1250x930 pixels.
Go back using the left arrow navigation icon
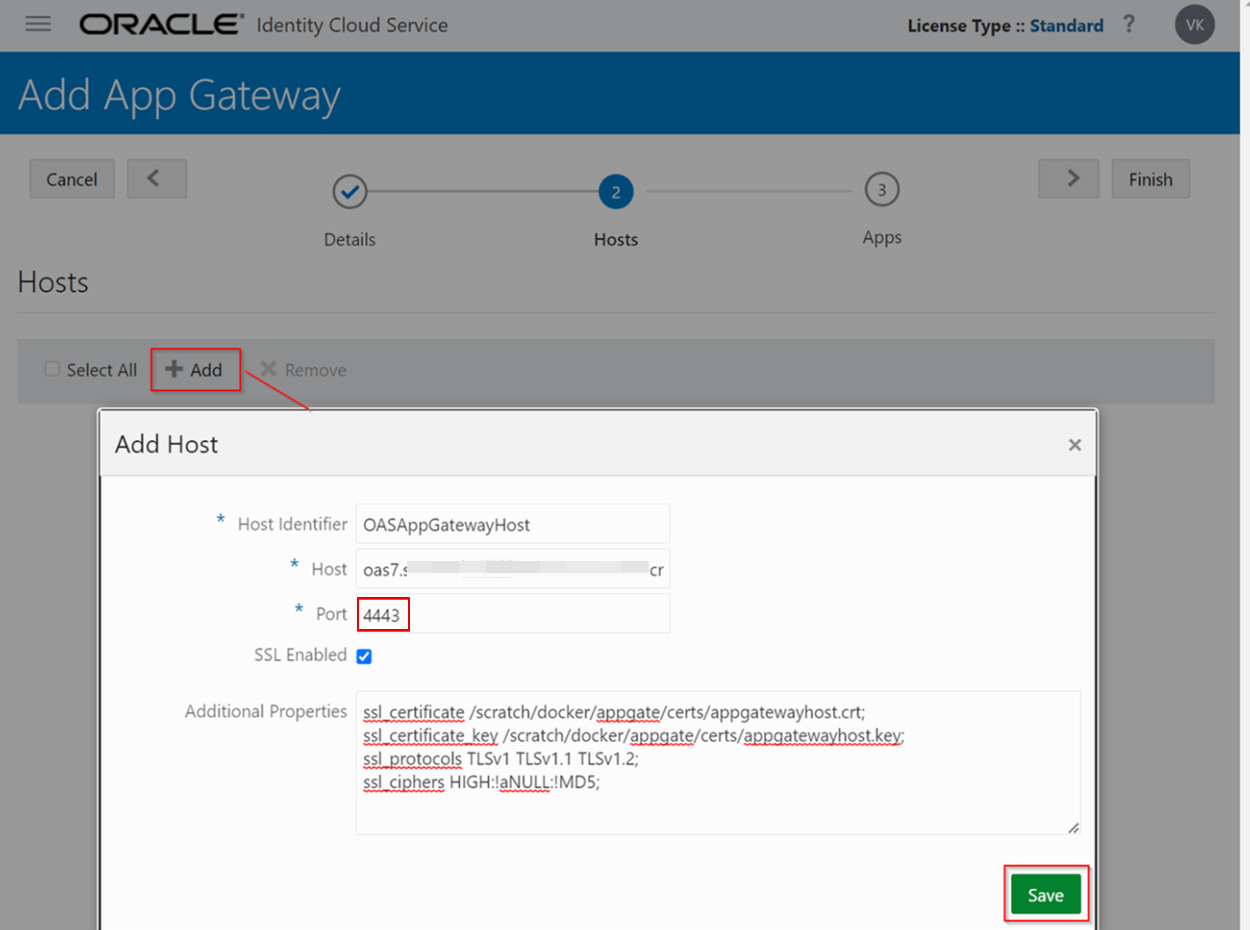pos(156,178)
